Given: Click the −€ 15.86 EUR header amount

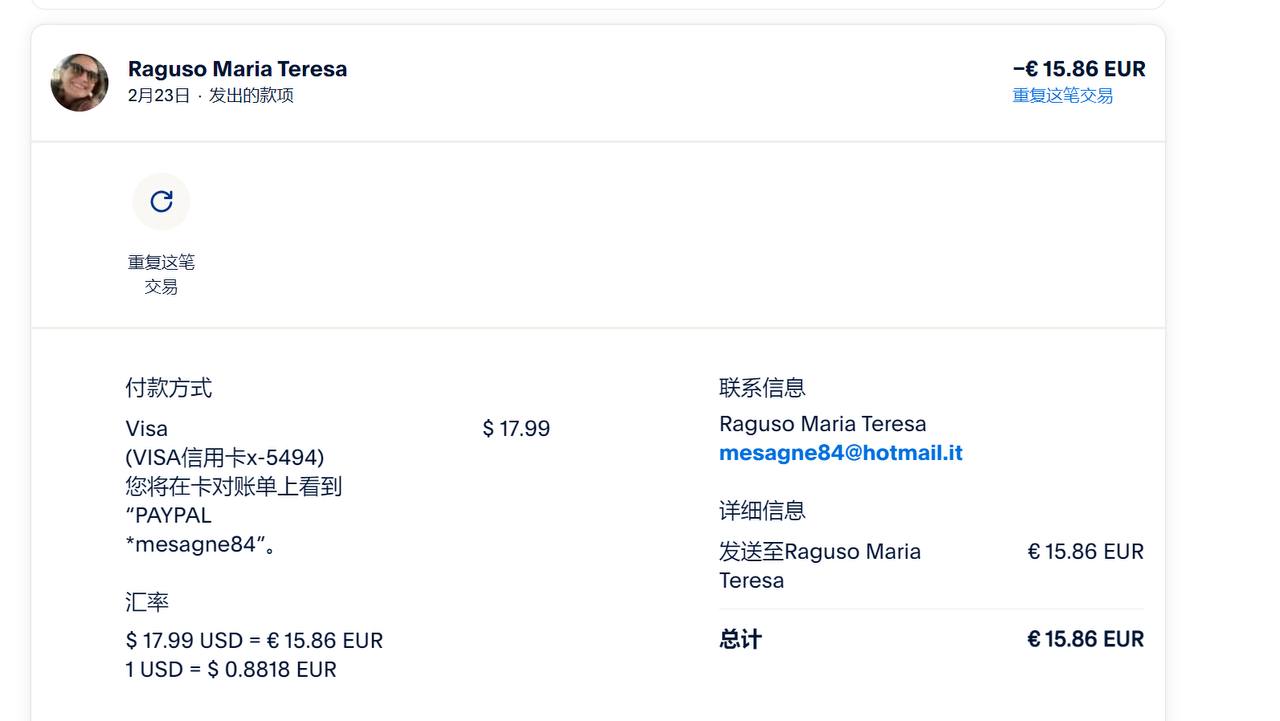Looking at the screenshot, I should [x=1079, y=69].
